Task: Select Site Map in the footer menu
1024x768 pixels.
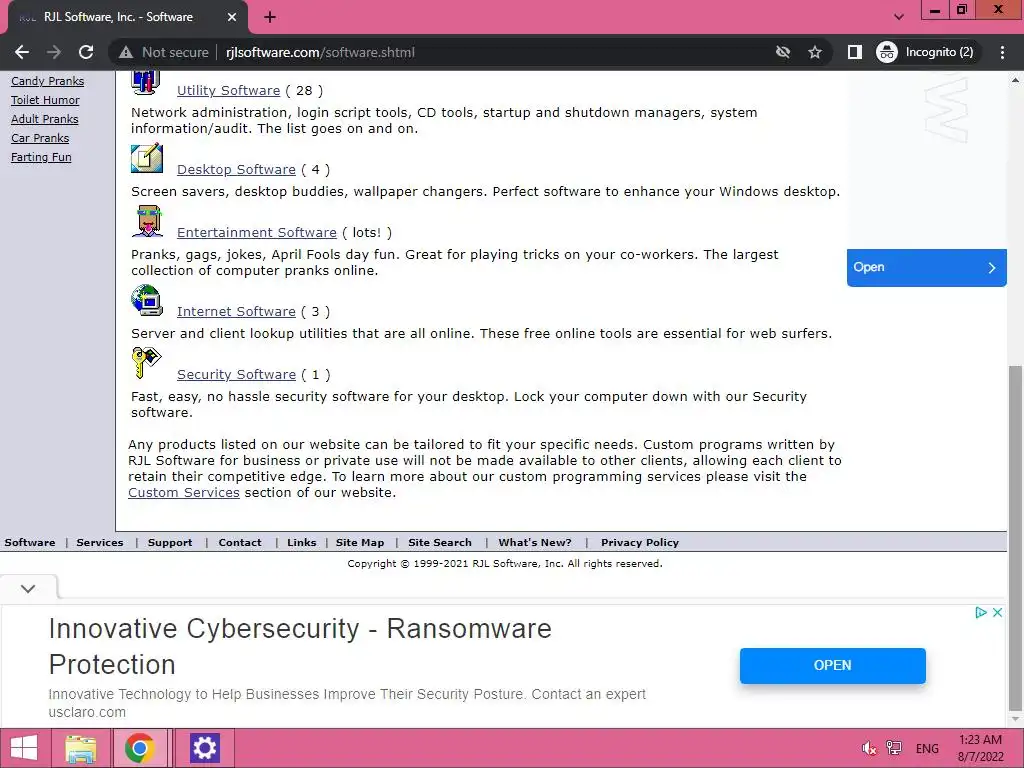Action: pyautogui.click(x=360, y=543)
